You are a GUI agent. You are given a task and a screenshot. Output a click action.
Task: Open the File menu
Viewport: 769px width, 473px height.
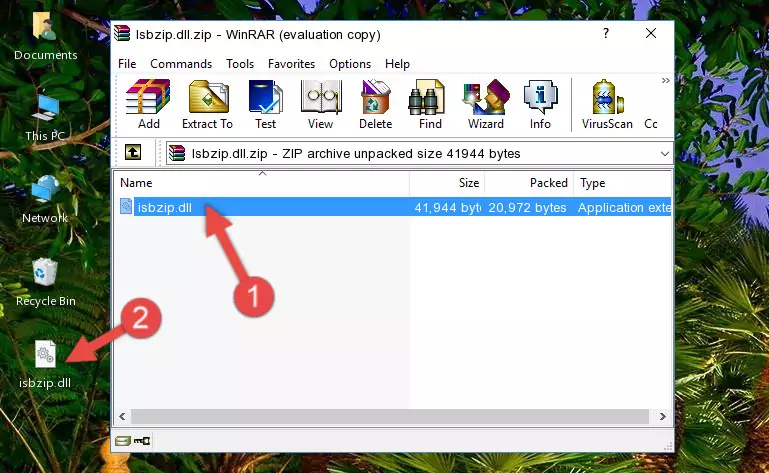pyautogui.click(x=127, y=64)
